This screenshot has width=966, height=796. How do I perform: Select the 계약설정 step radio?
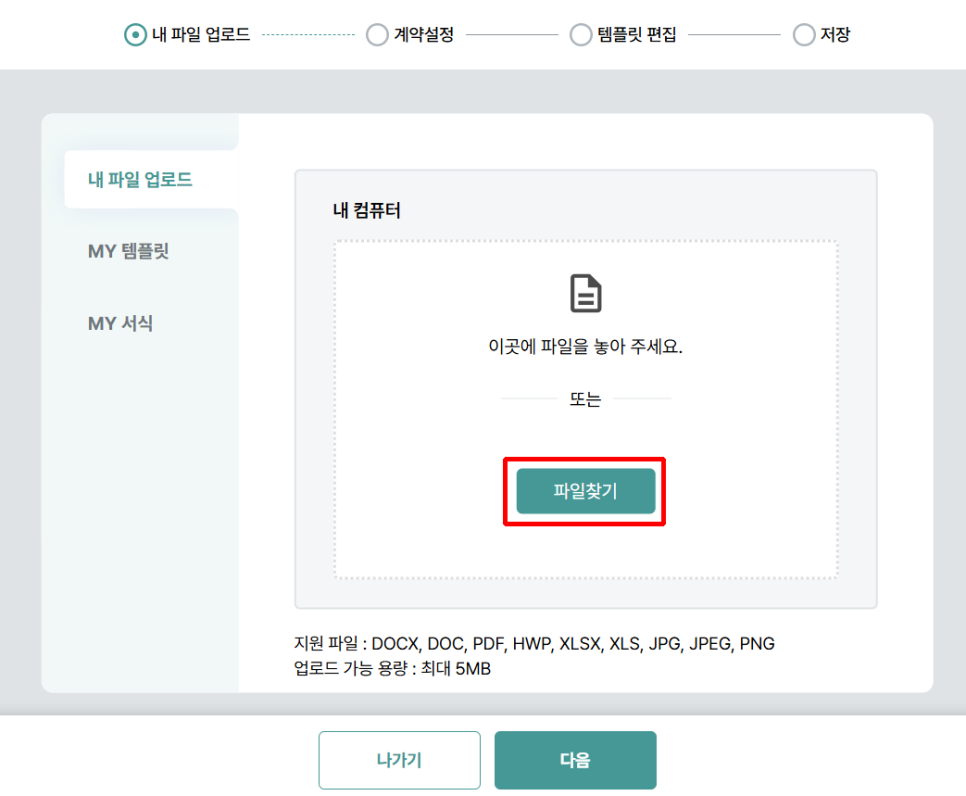(377, 35)
